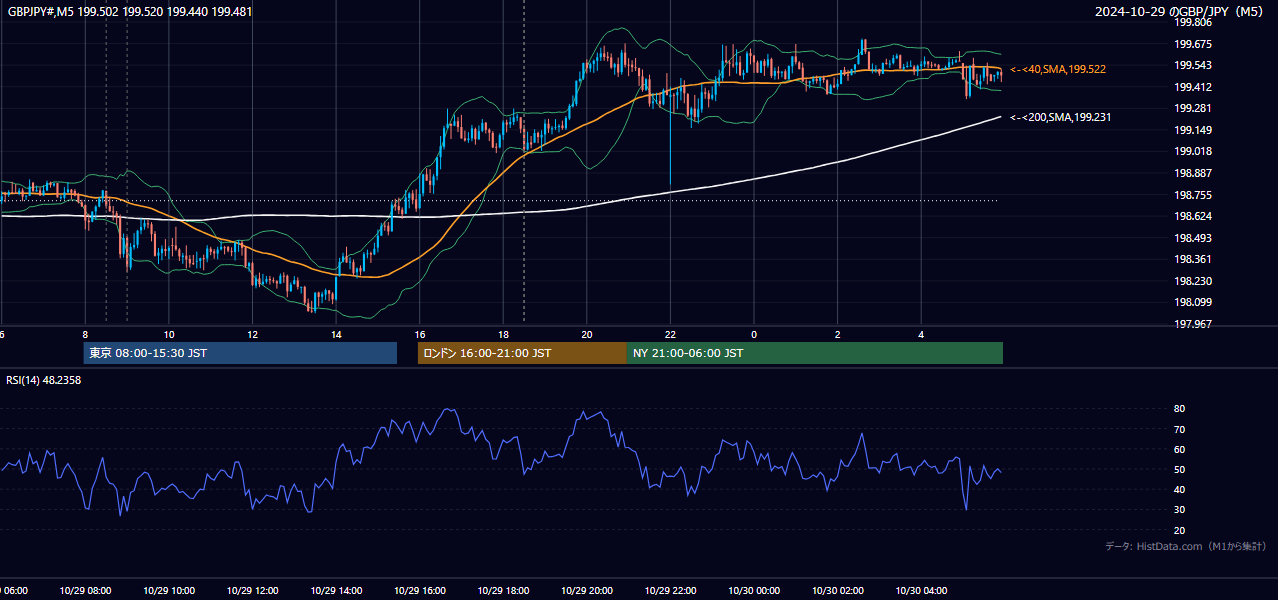Screen dimensions: 1278x600
Task: Click the 10/30 00:00 date label
Action: click(754, 590)
